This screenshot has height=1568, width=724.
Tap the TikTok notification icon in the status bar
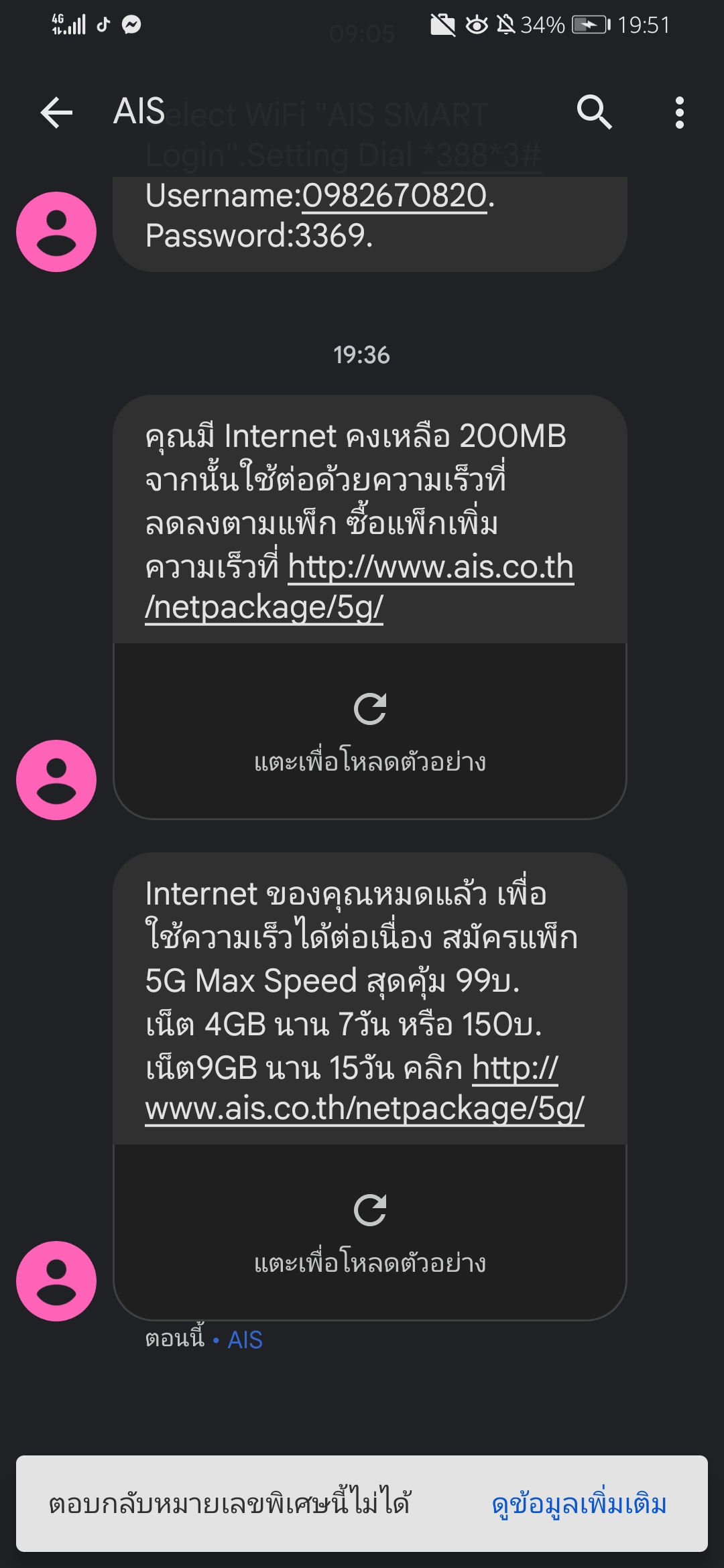[x=103, y=25]
